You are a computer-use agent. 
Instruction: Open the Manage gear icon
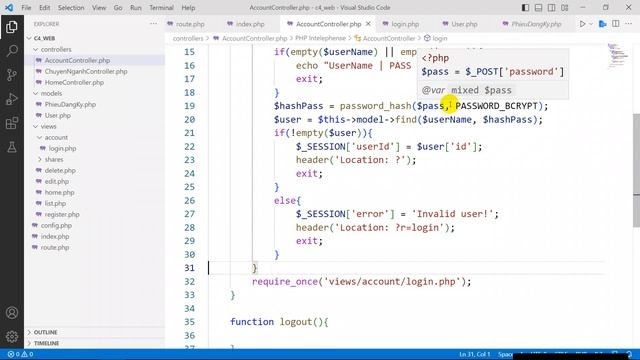(x=11, y=337)
